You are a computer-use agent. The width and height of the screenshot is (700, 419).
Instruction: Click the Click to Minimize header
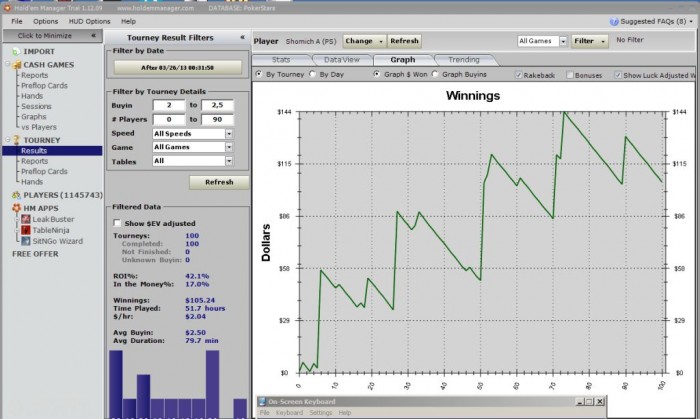click(x=53, y=36)
